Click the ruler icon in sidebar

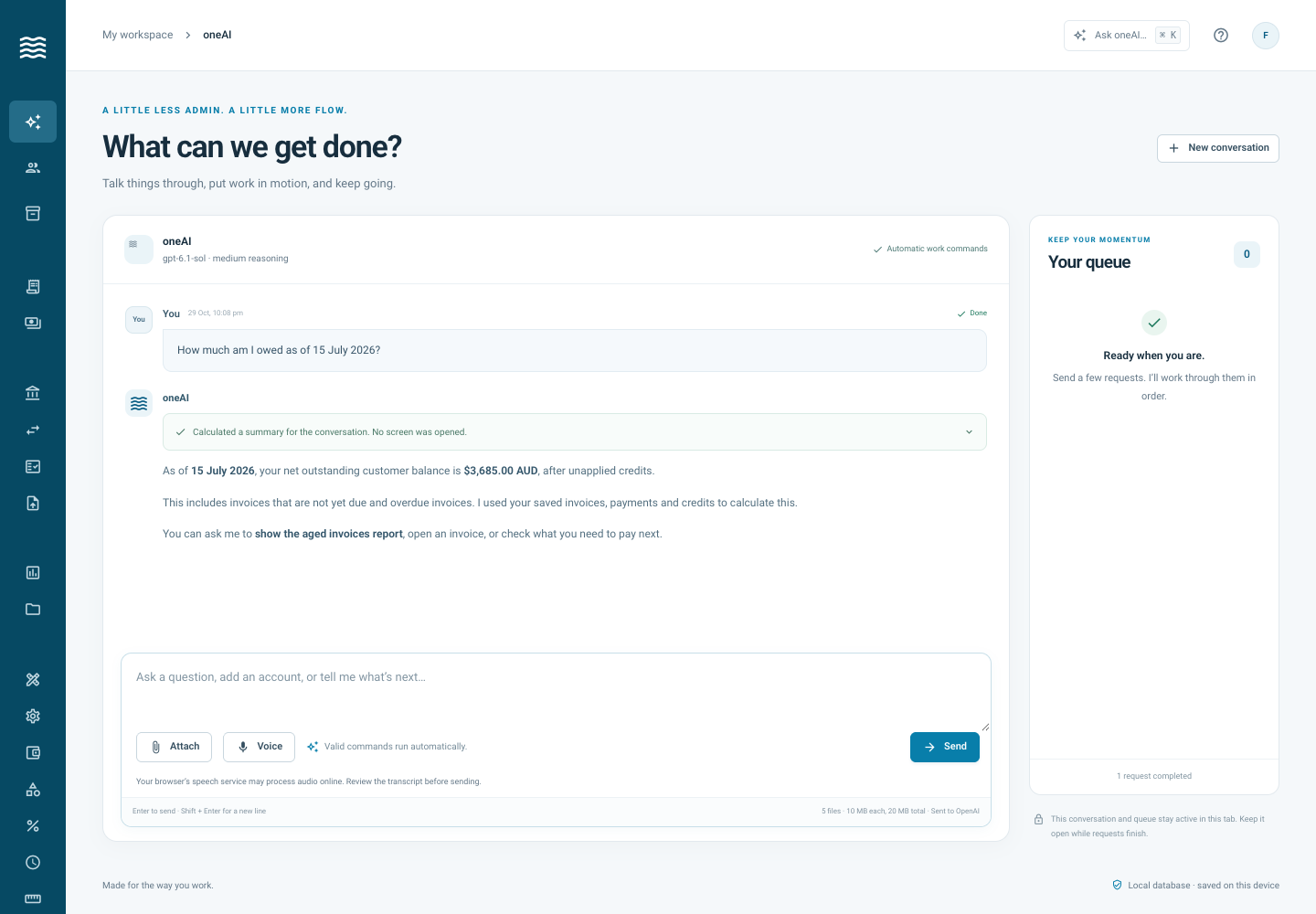pos(33,898)
